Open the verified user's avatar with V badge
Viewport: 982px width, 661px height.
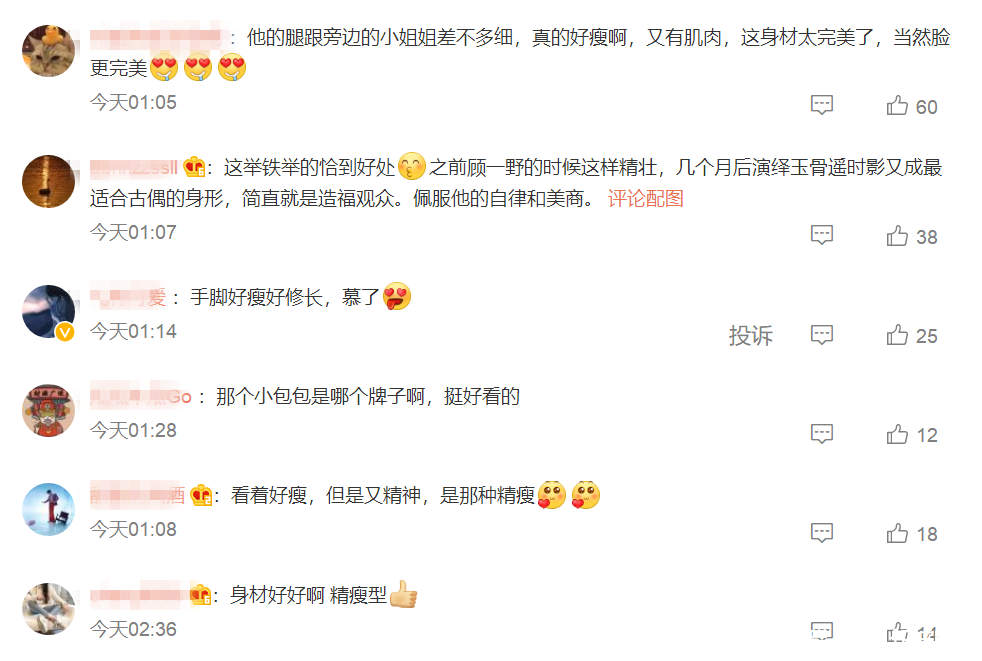[x=49, y=311]
